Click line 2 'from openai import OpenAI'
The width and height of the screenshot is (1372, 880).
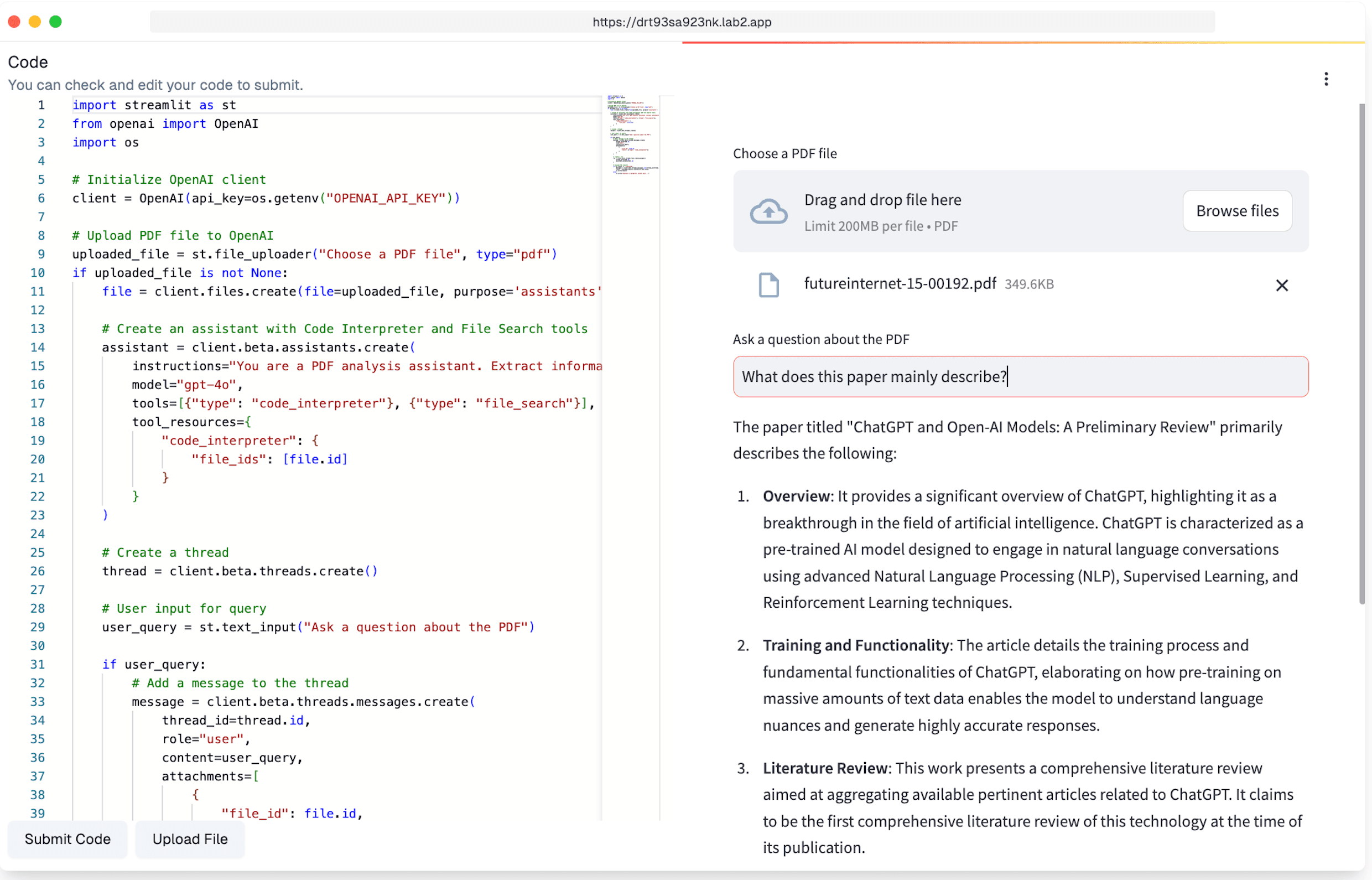(x=165, y=123)
